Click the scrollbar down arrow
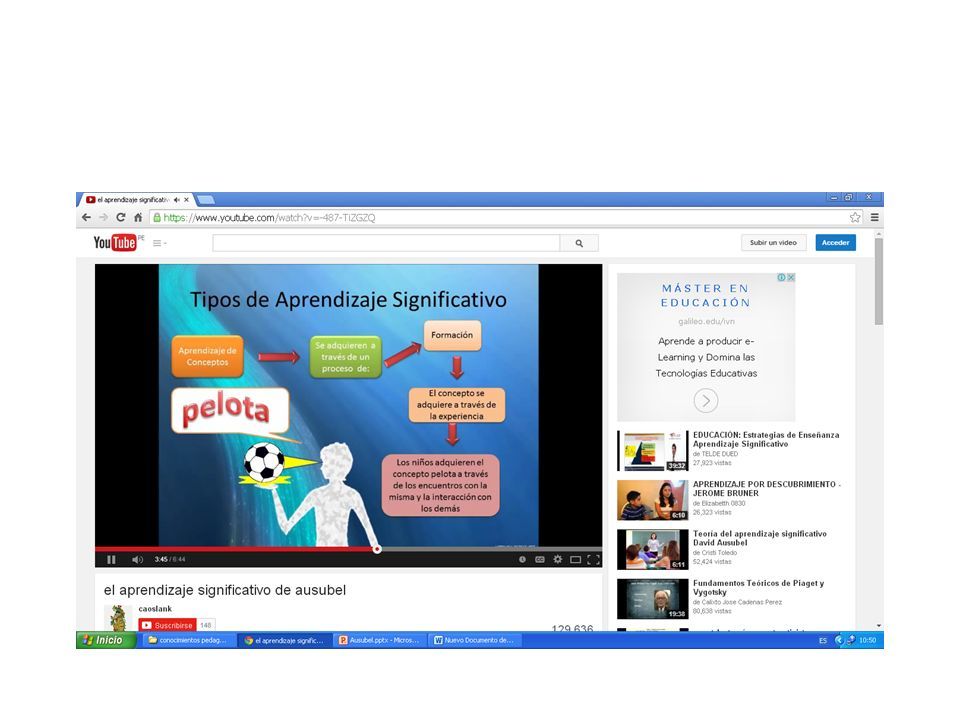The image size is (960, 720). pos(879,626)
